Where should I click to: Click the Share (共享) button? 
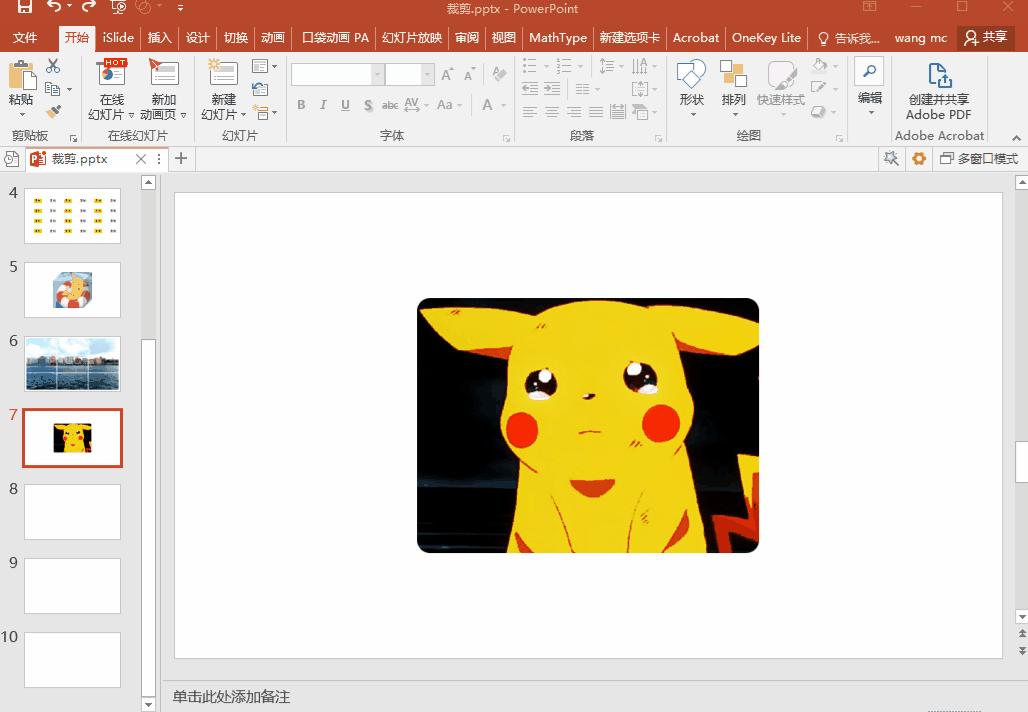coord(985,38)
